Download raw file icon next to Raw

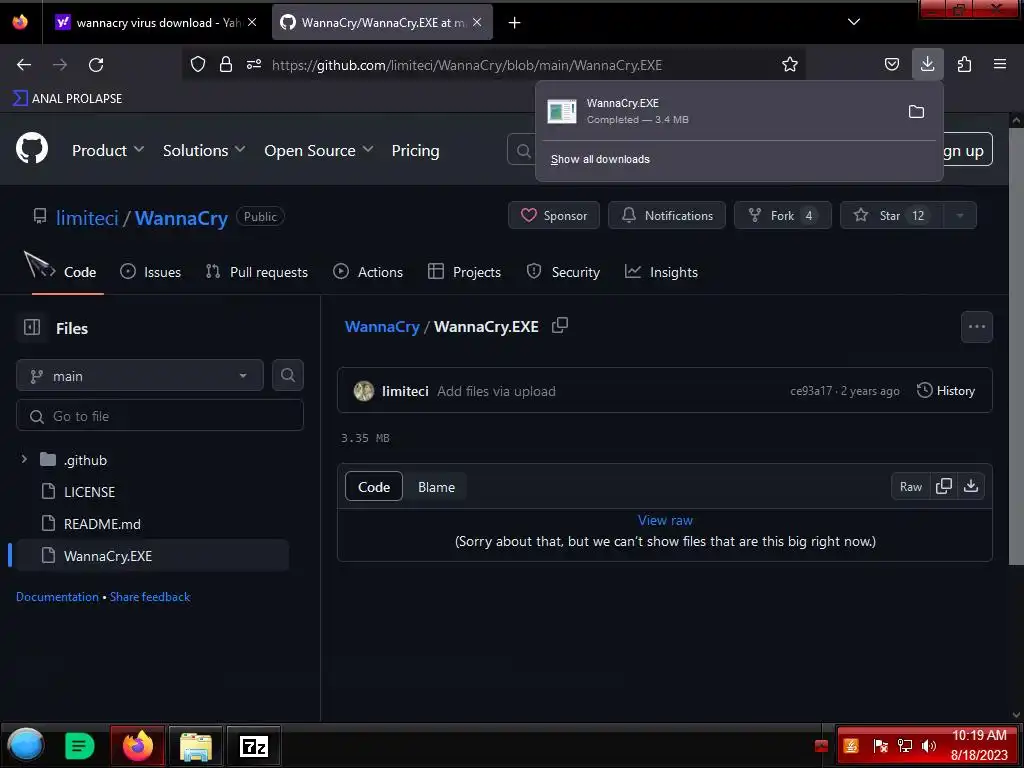pos(971,487)
